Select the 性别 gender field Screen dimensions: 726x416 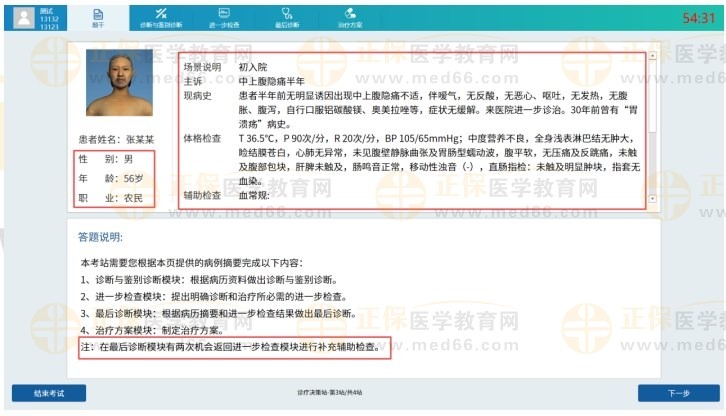(105, 159)
